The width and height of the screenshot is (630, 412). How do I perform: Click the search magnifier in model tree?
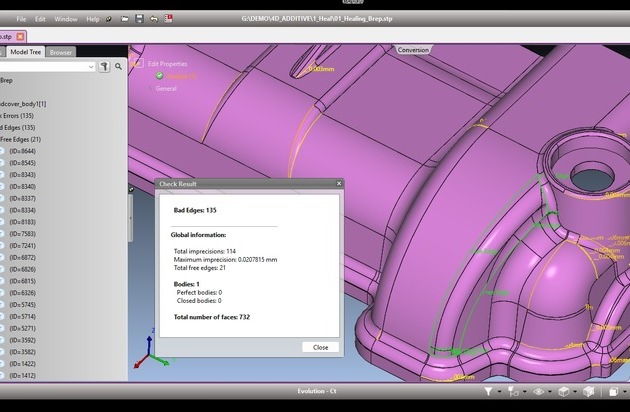[118, 66]
